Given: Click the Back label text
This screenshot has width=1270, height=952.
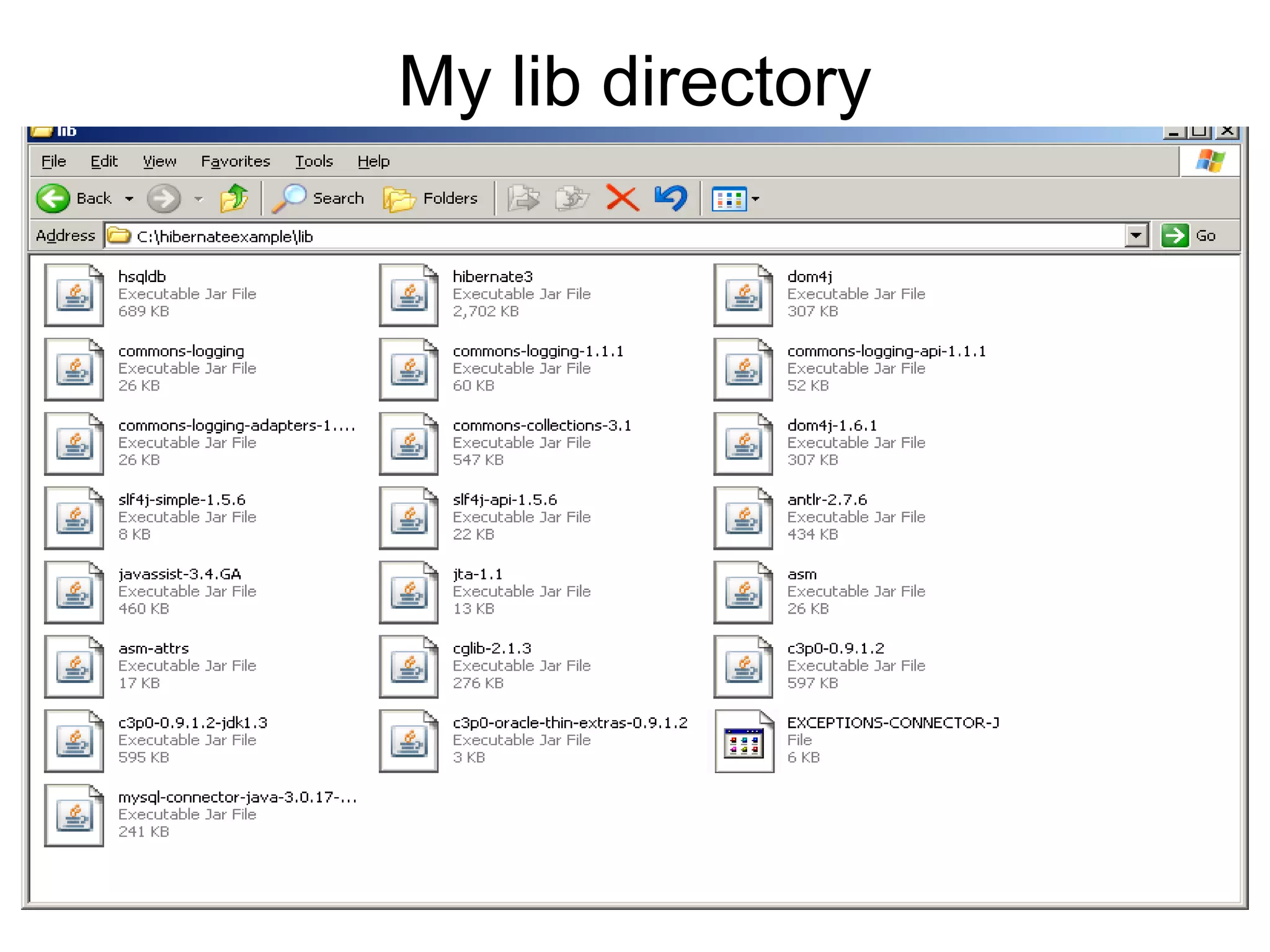Looking at the screenshot, I should tap(94, 198).
